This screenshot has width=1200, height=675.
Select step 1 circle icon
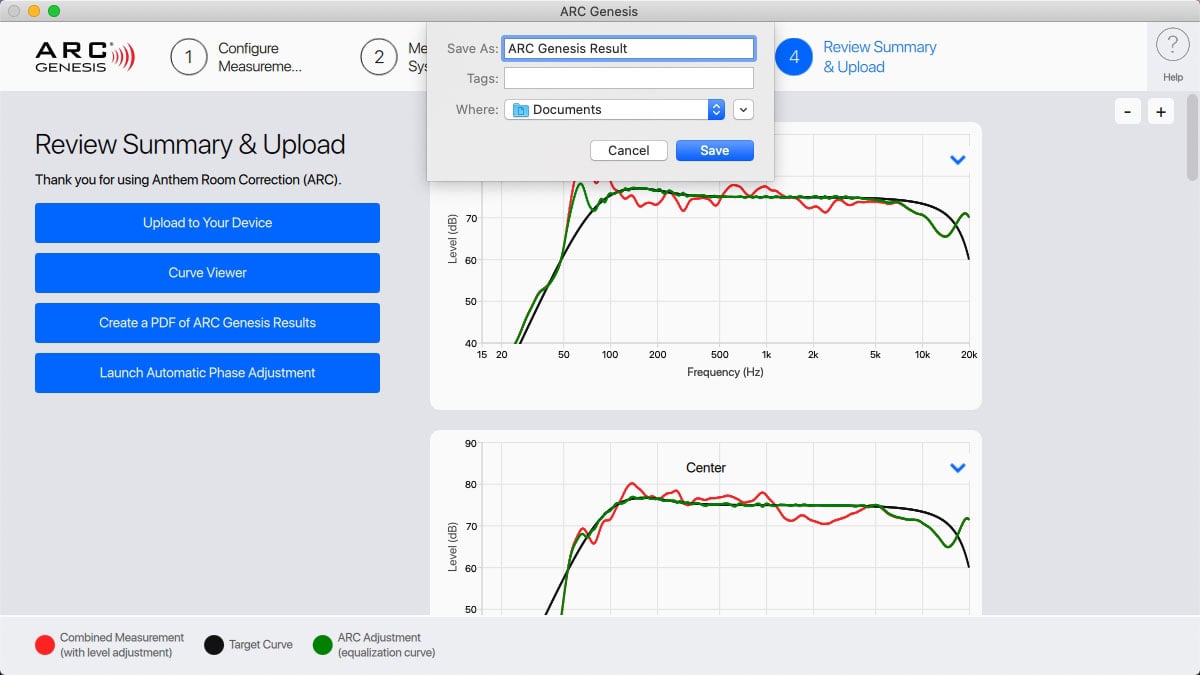(188, 57)
